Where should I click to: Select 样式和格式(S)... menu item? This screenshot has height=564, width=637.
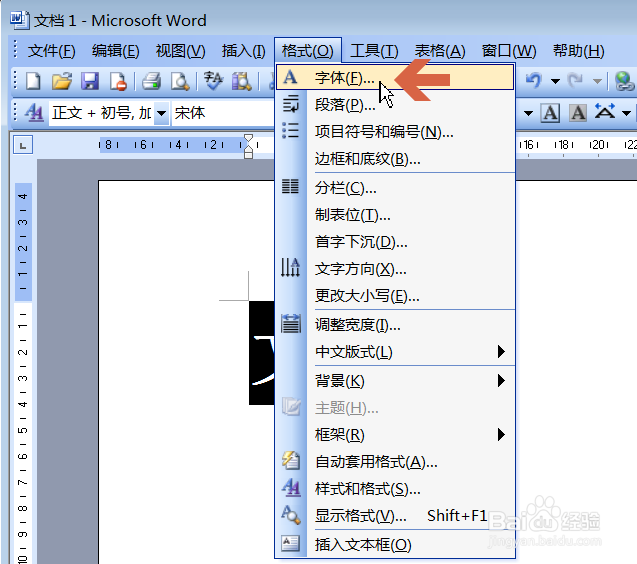point(395,488)
